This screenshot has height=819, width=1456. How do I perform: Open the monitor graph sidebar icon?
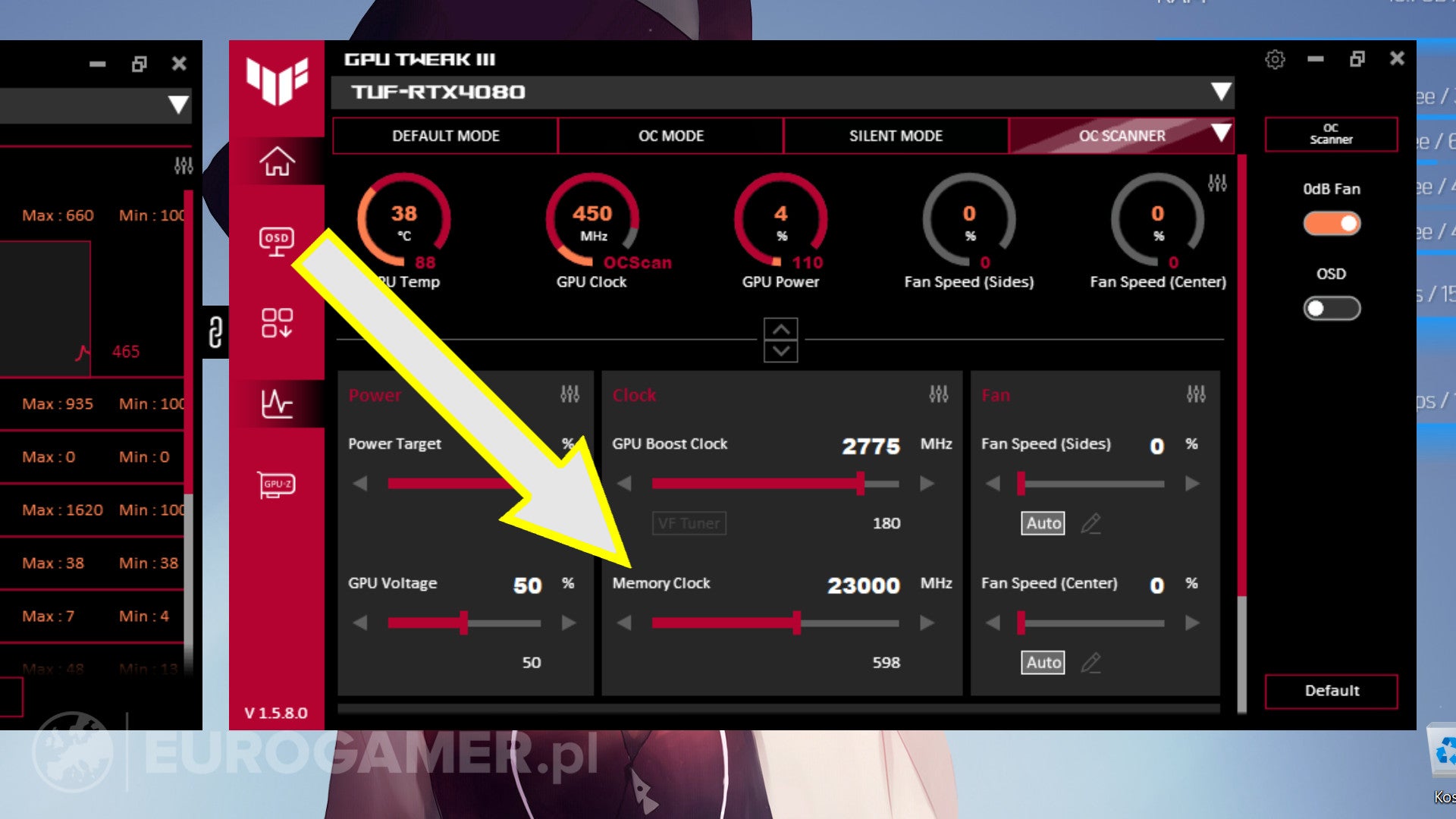pos(277,403)
